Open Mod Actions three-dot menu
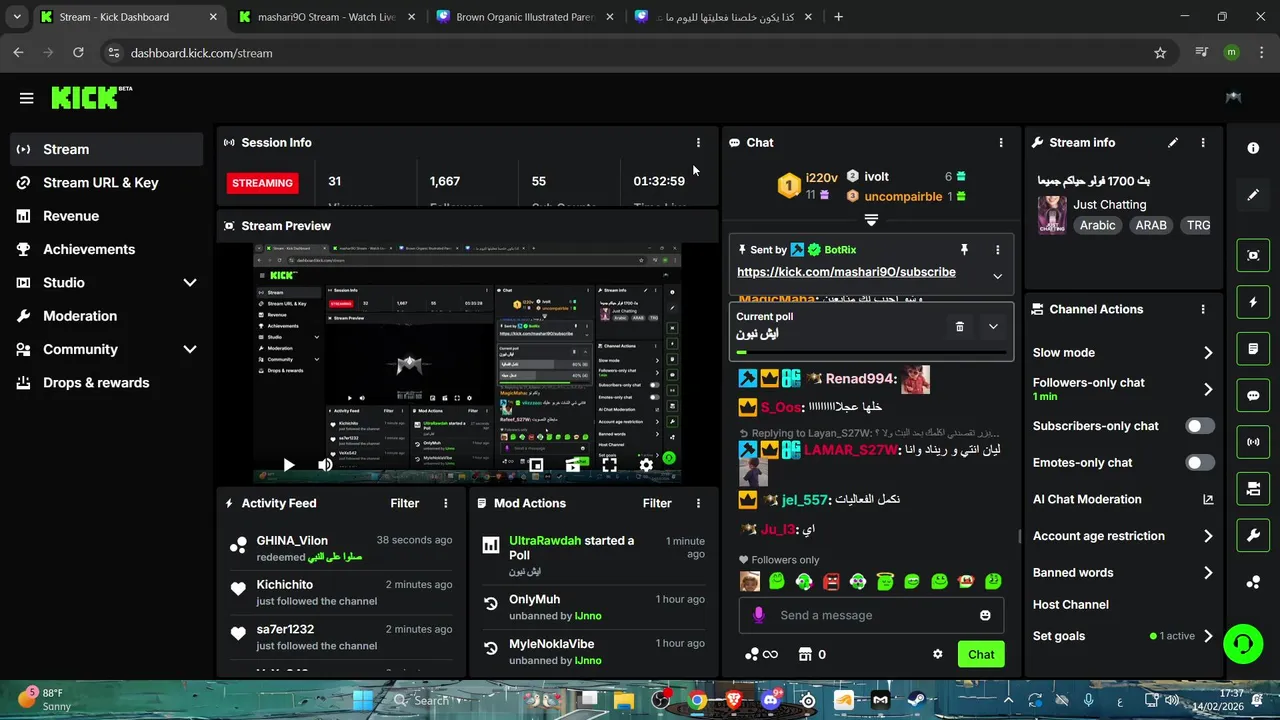Viewport: 1280px width, 720px height. point(698,504)
